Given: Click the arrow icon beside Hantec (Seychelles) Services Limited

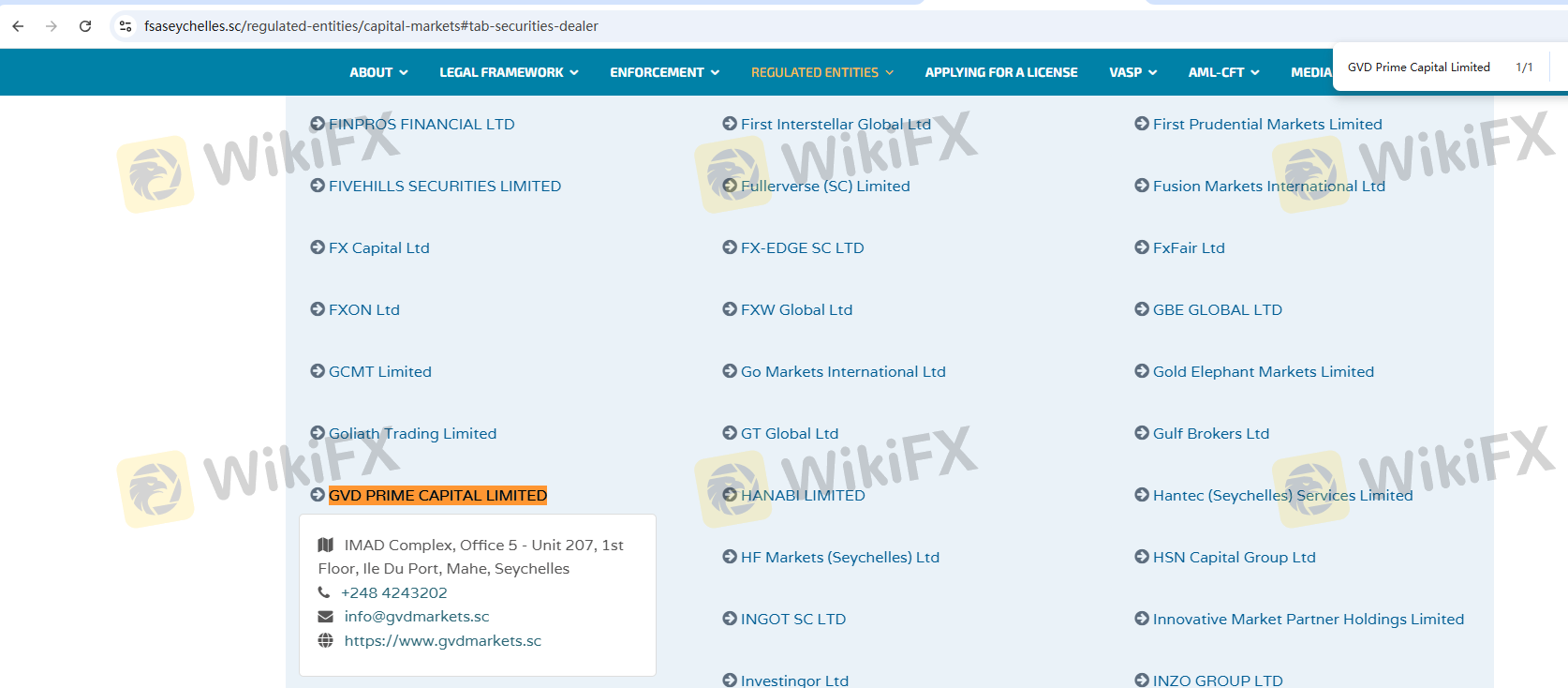Looking at the screenshot, I should click(1142, 495).
